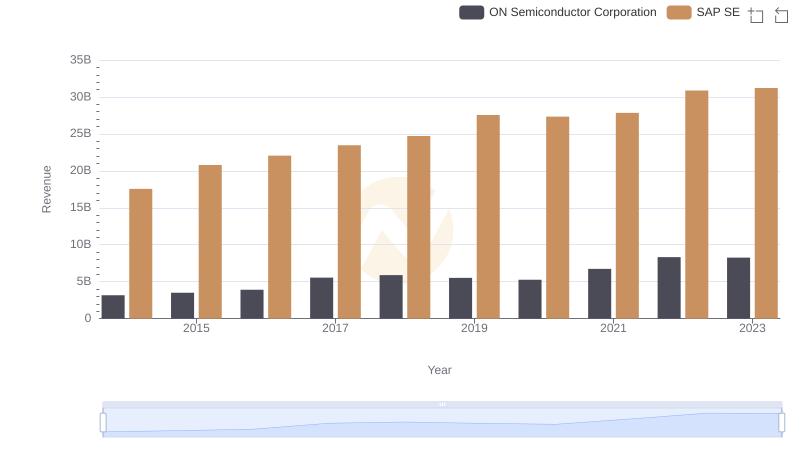Click the 30B y-axis label
800x461 pixels.
[x=81, y=97]
